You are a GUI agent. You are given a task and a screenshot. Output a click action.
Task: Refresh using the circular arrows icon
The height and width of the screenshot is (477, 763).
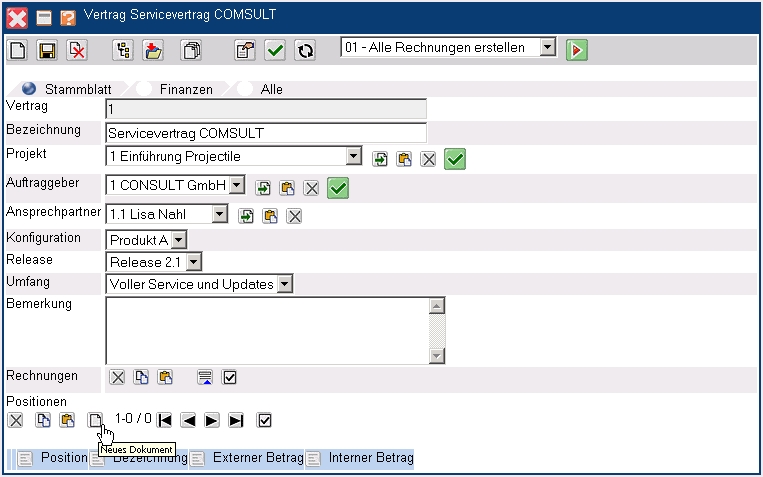(305, 50)
